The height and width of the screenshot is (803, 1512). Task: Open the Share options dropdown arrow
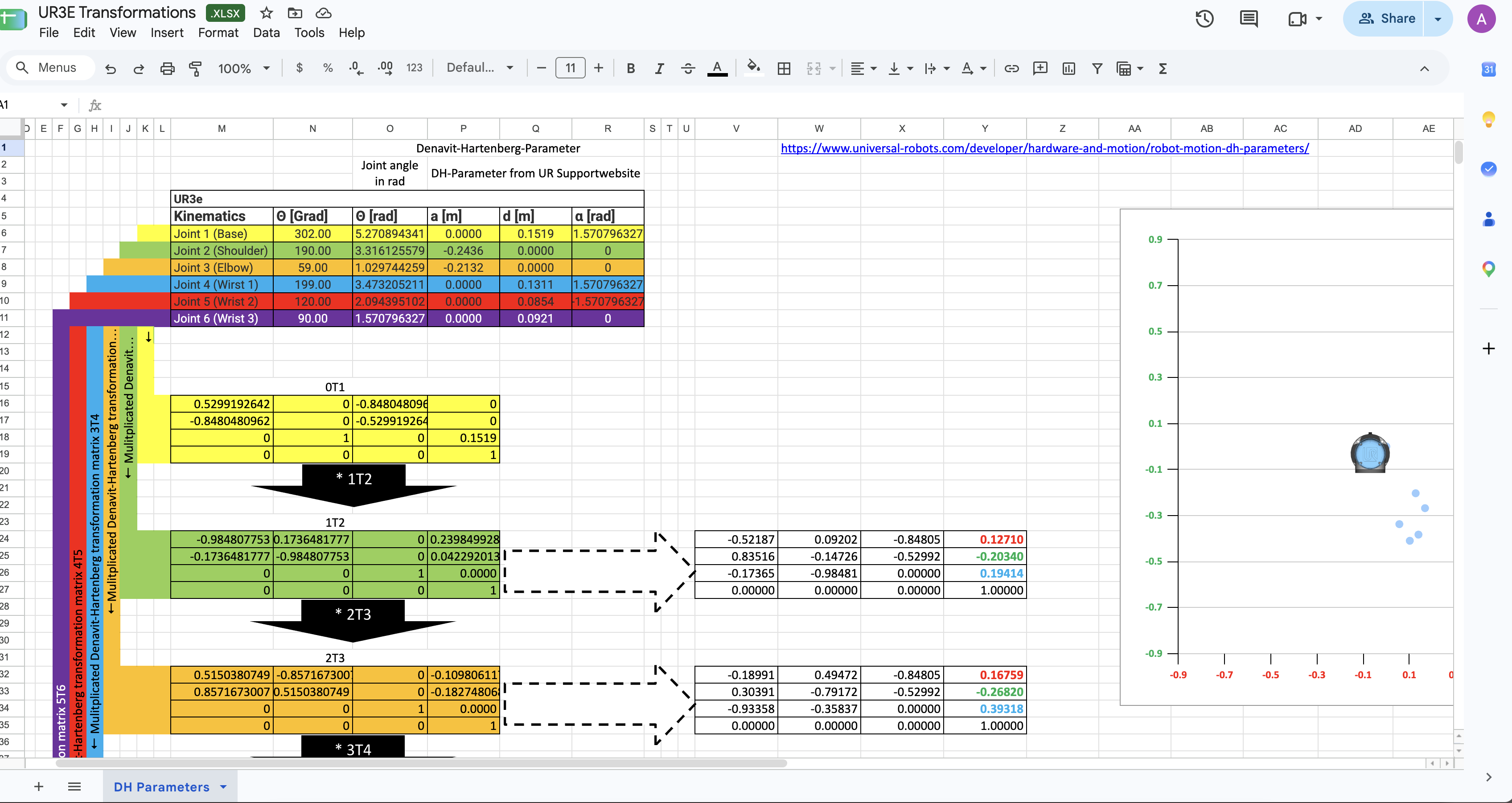(x=1438, y=19)
